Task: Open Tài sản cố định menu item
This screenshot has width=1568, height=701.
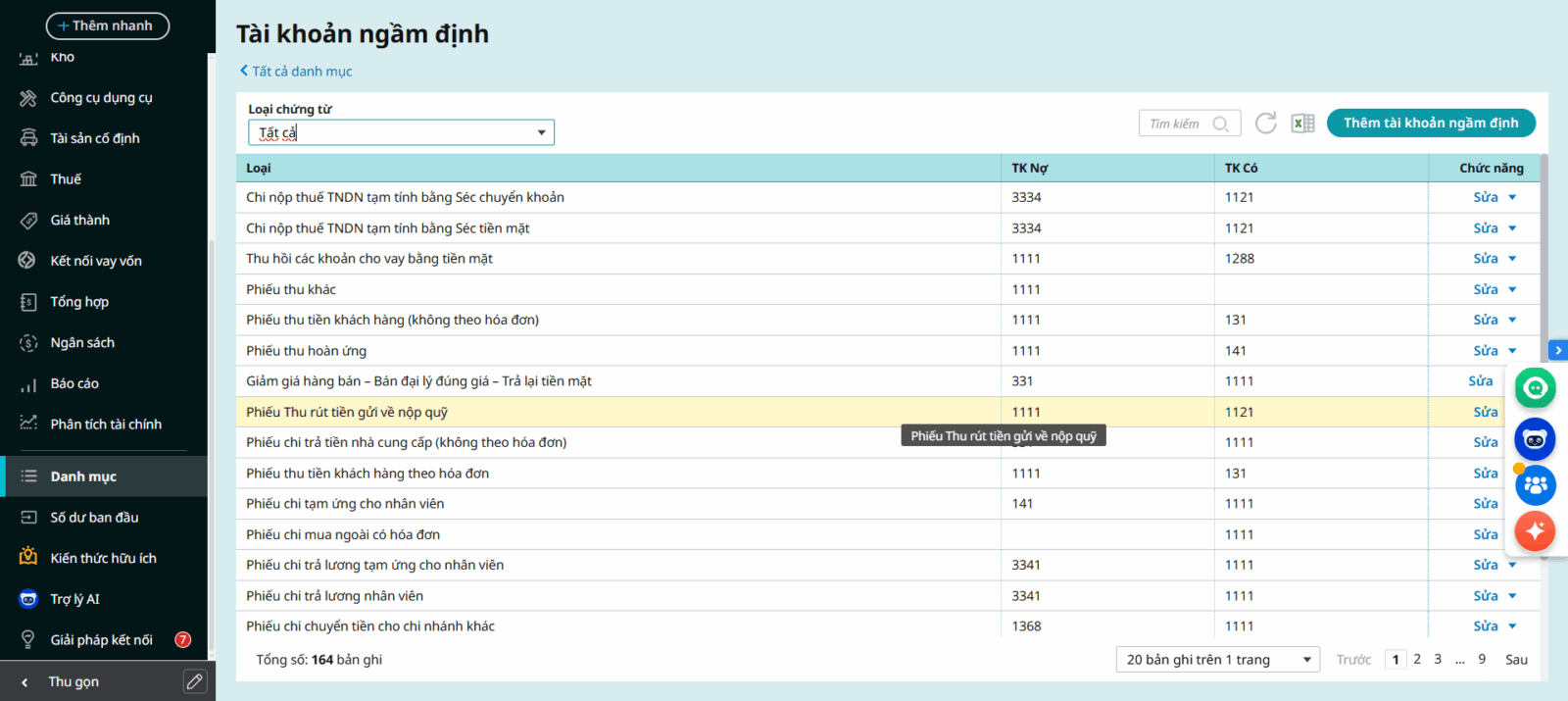Action: pos(94,138)
